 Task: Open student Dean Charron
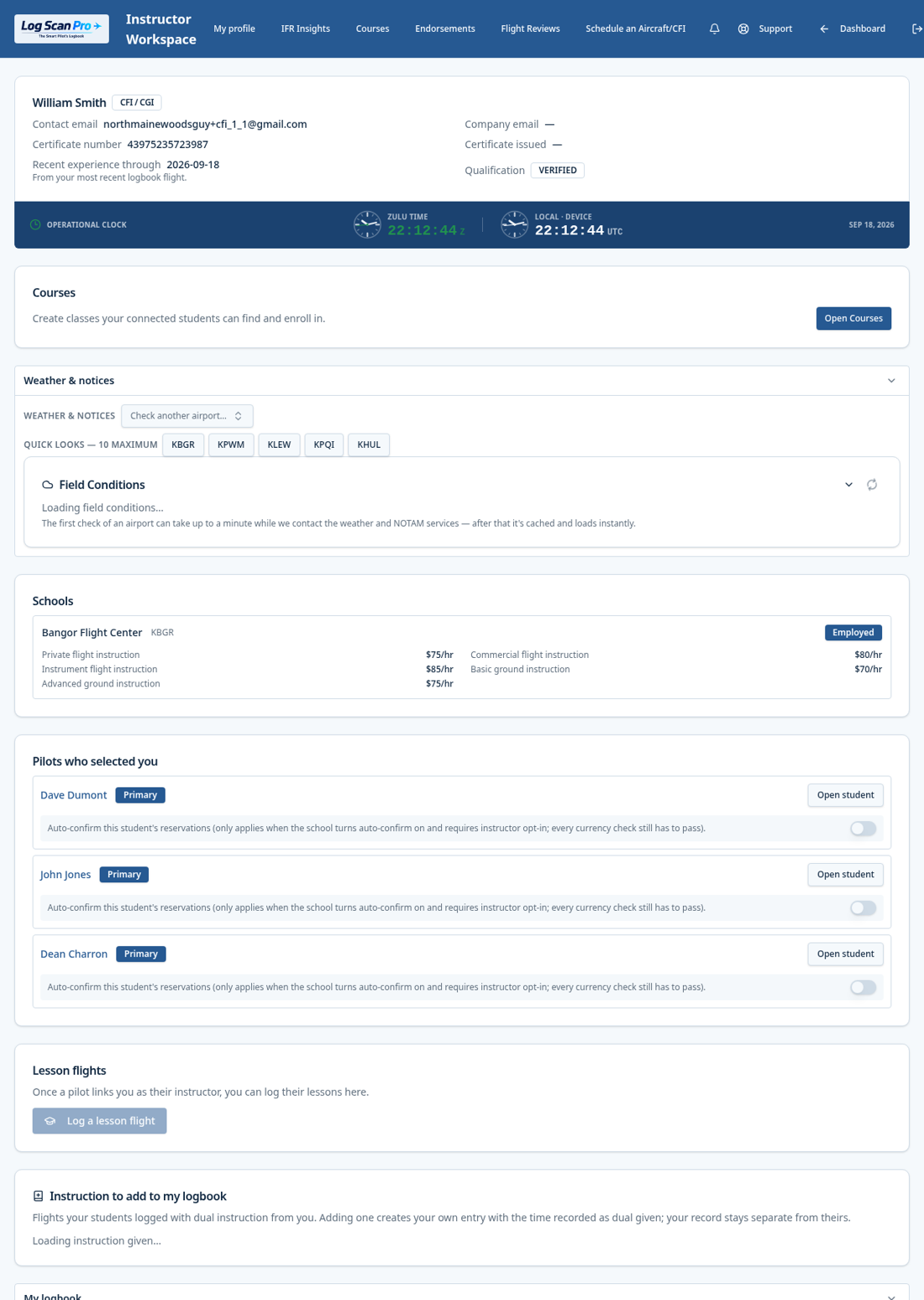tap(845, 954)
